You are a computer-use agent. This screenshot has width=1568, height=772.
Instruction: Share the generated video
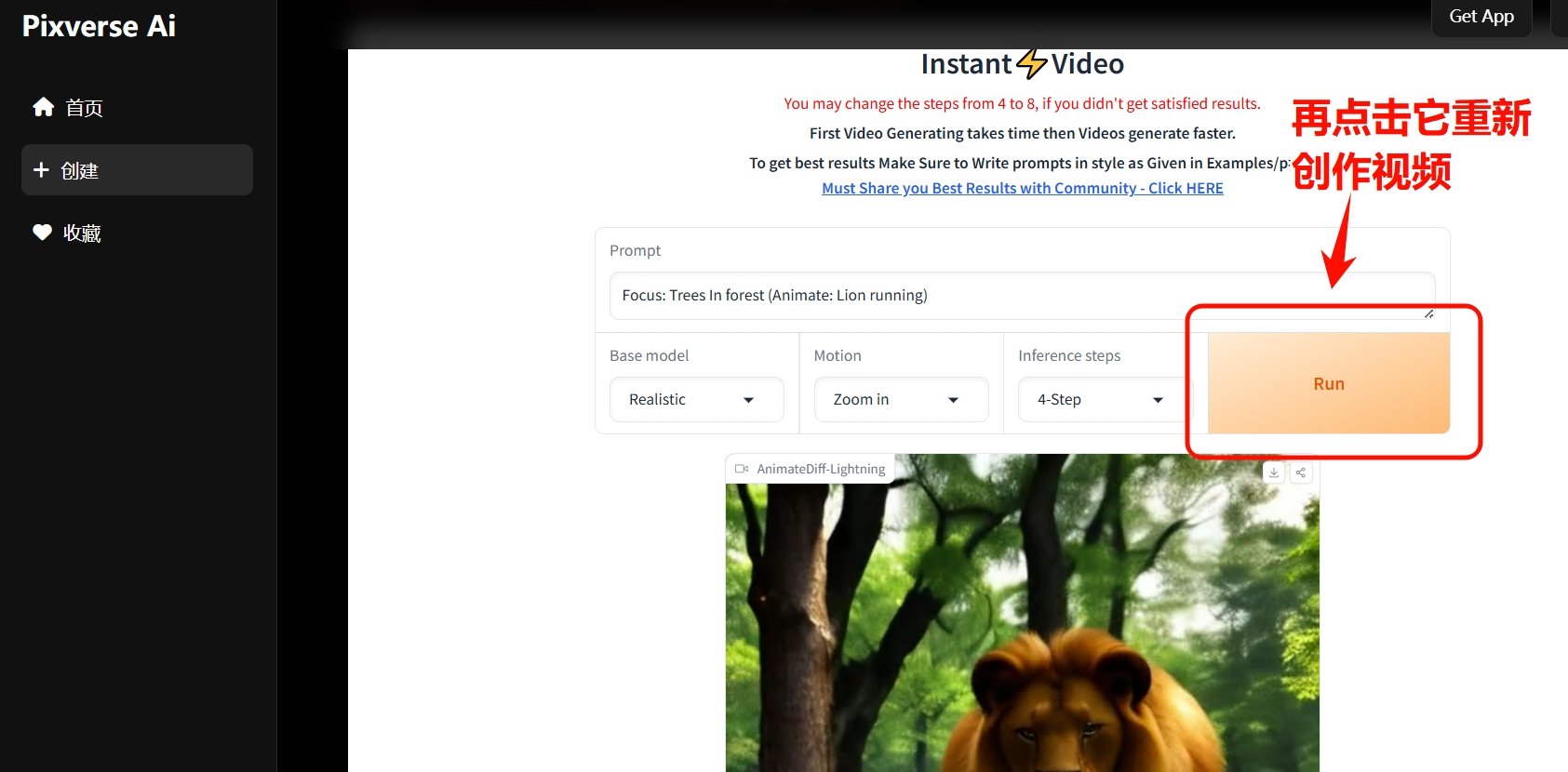click(x=1300, y=473)
